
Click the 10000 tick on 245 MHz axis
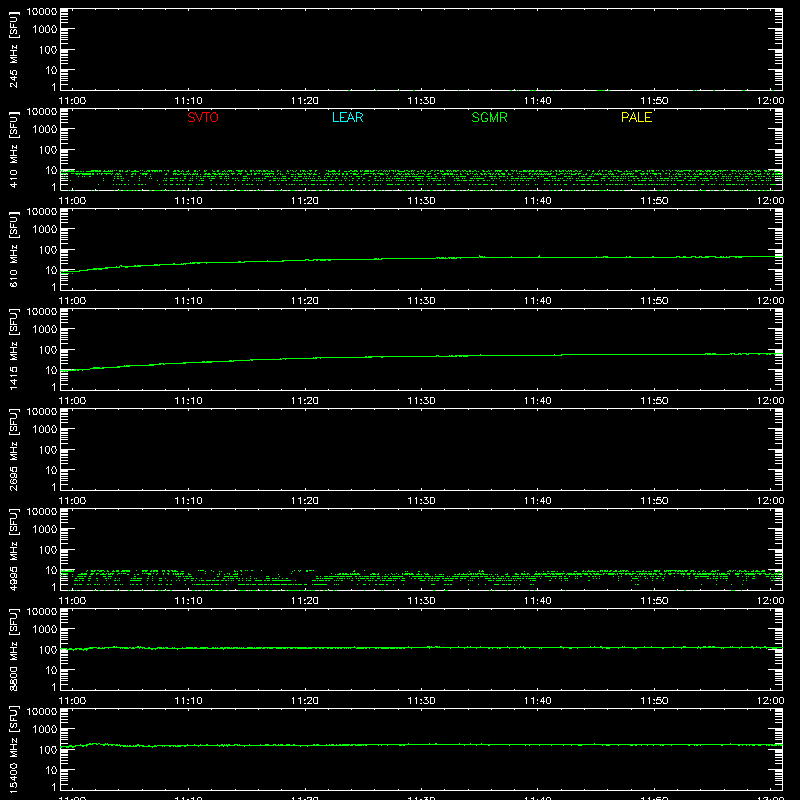tap(42, 12)
